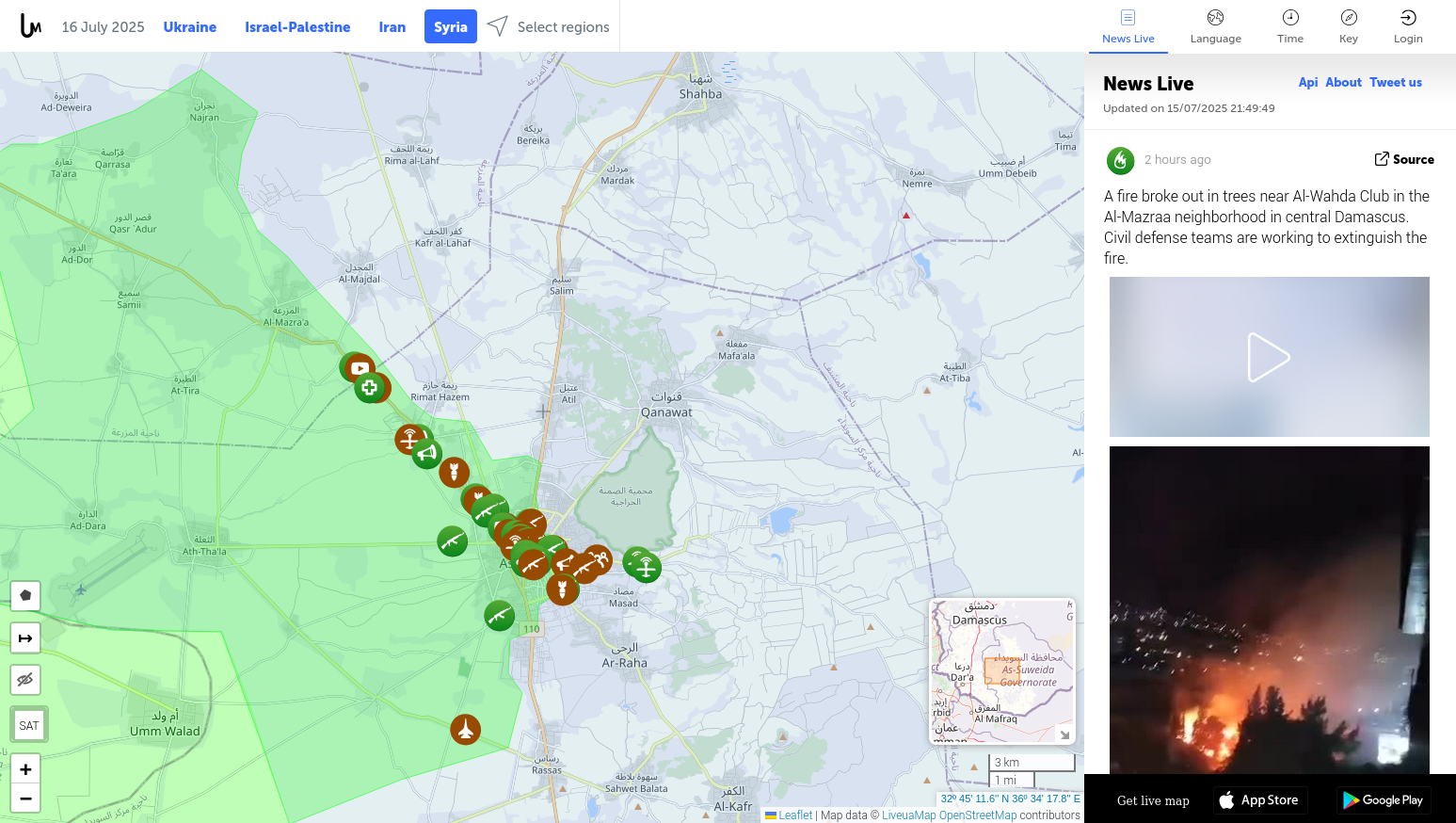The image size is (1456, 823).
Task: Click the fire event icon in the news item
Action: 1120,161
